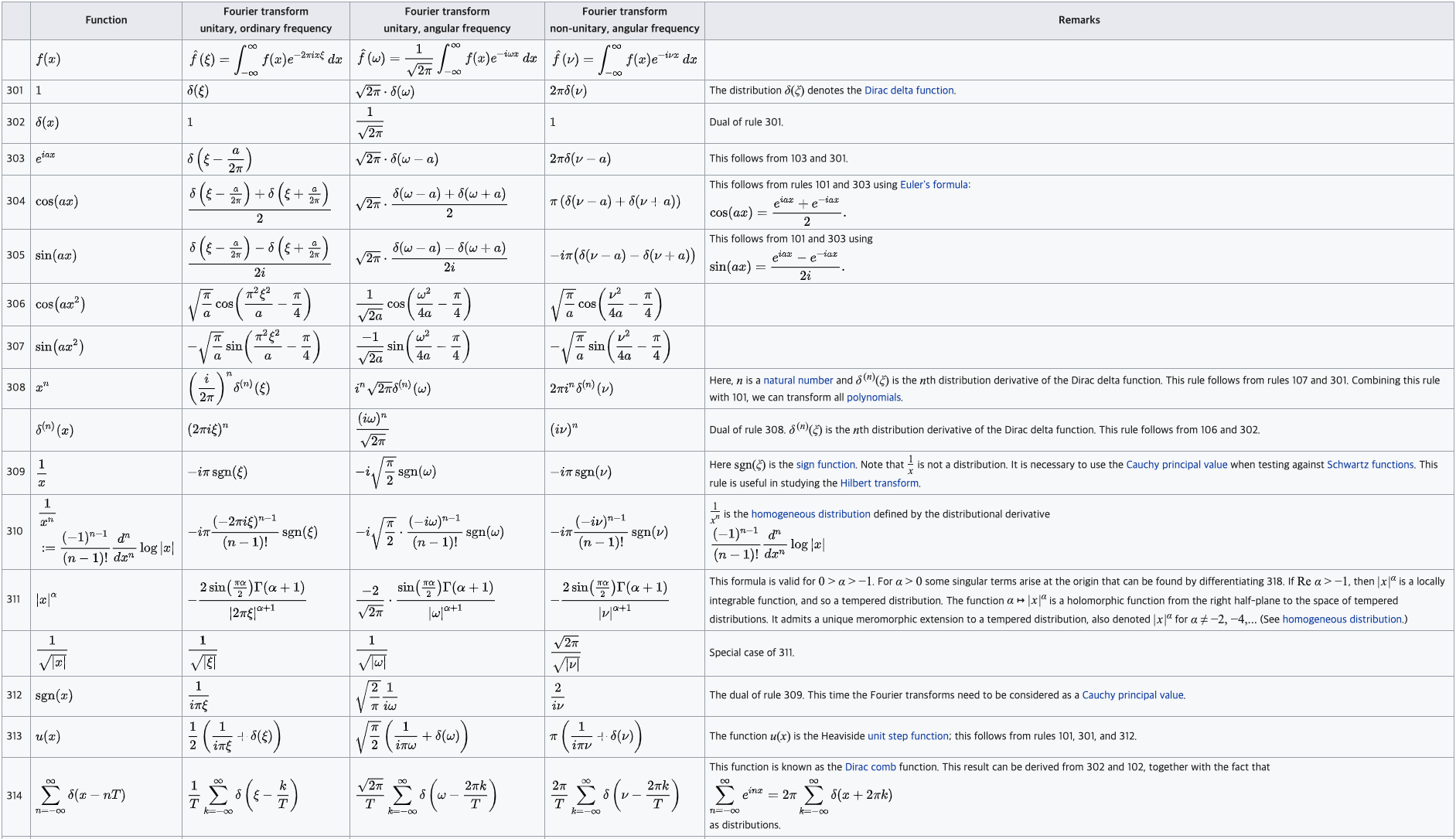Open the natural number link
This screenshot has height=839, width=1456.
[798, 380]
